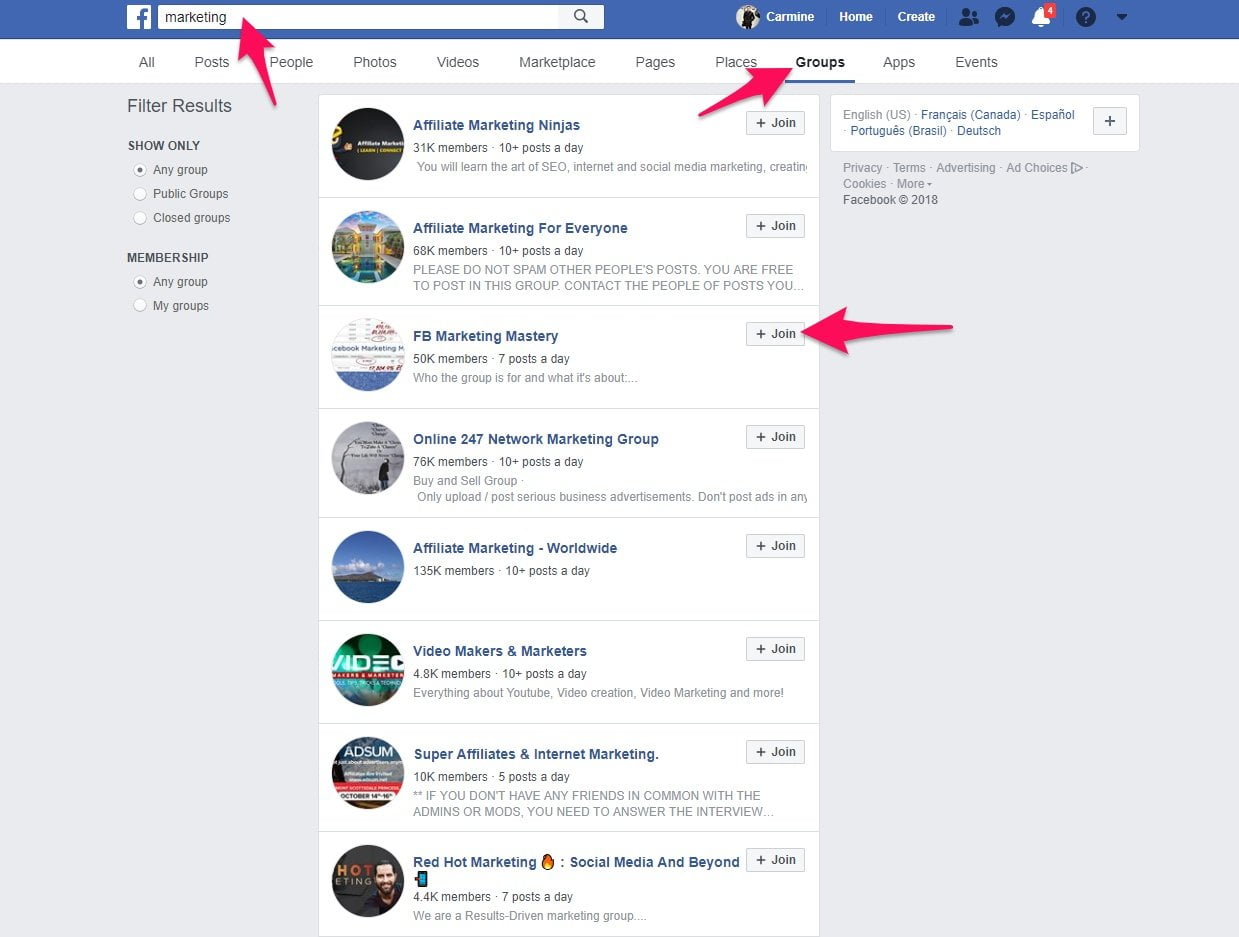Select the Groups tab
This screenshot has width=1239, height=937.
pos(820,62)
